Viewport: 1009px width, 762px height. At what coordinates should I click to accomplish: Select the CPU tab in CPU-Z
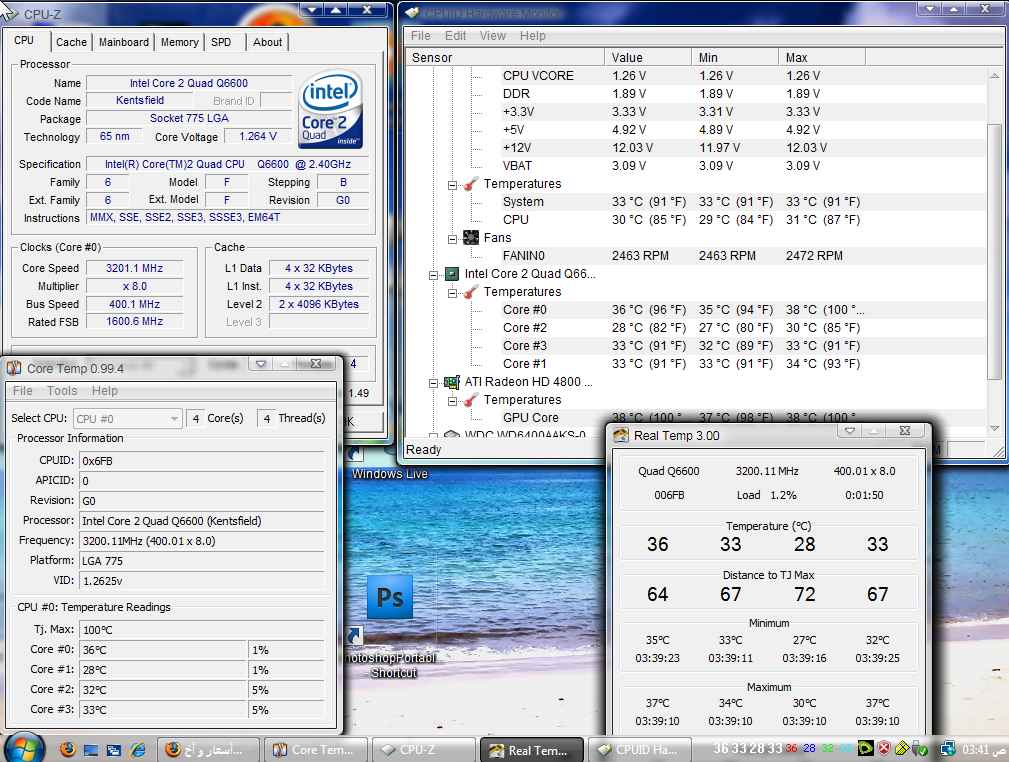(x=24, y=40)
